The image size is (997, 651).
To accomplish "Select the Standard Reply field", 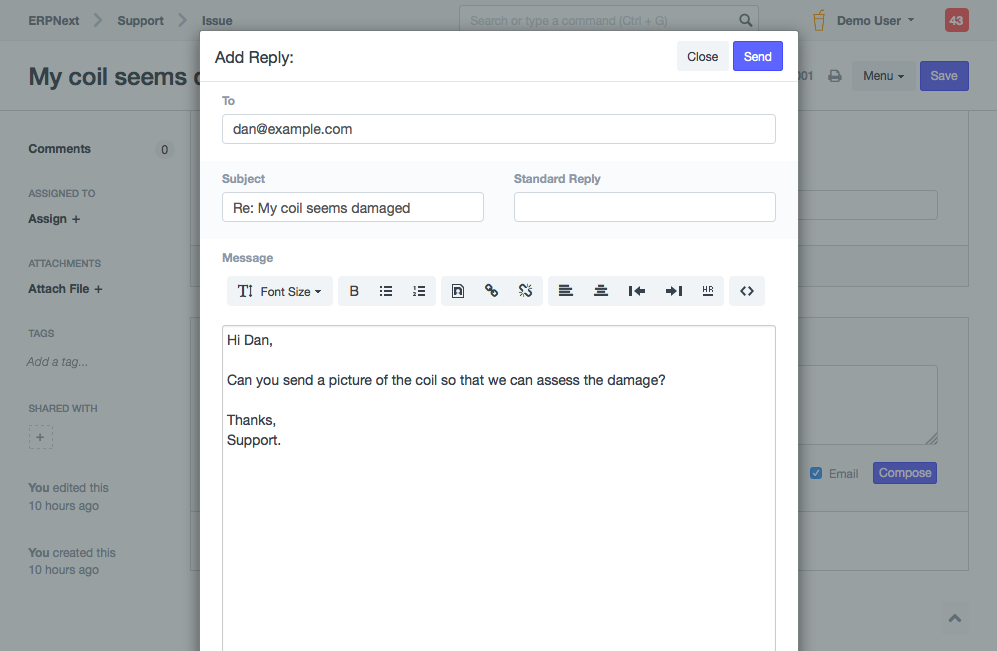I will click(x=644, y=207).
